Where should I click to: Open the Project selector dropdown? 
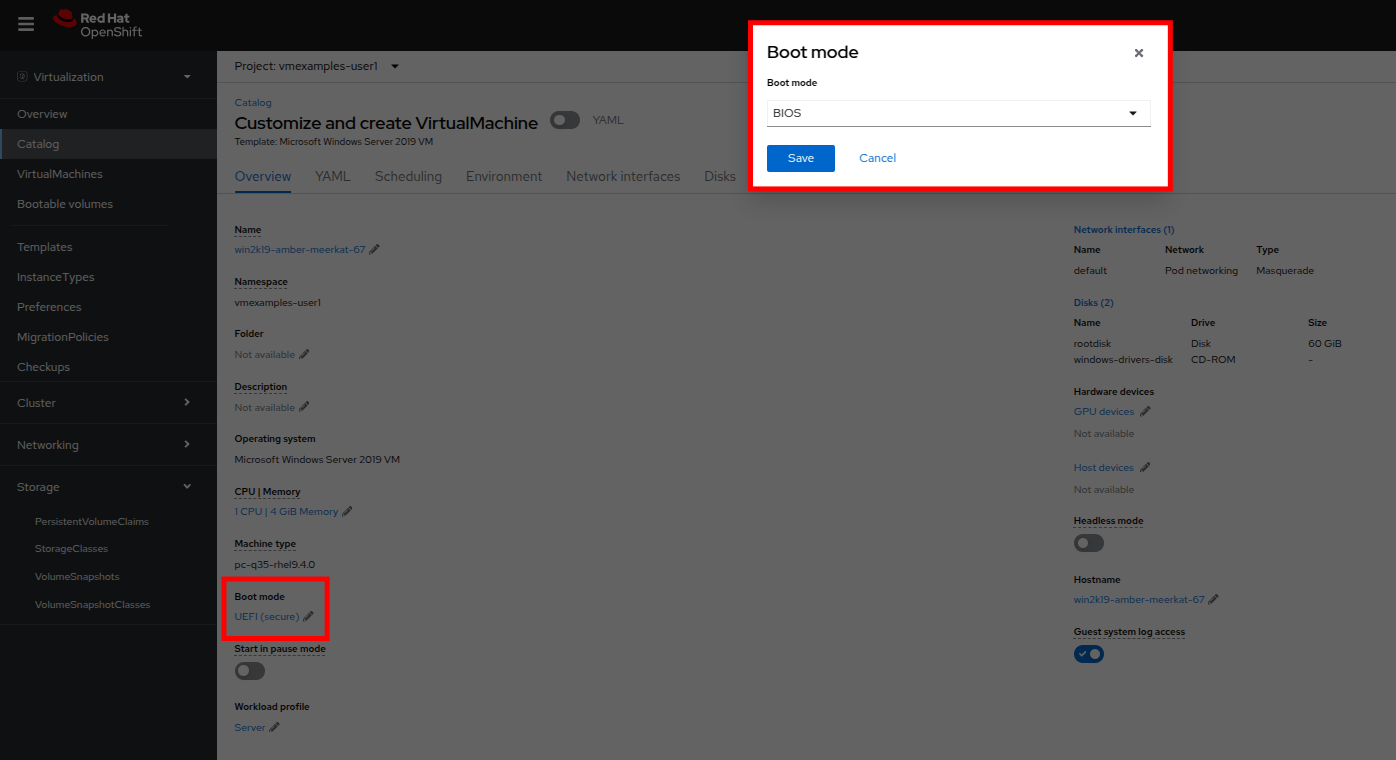tap(316, 66)
